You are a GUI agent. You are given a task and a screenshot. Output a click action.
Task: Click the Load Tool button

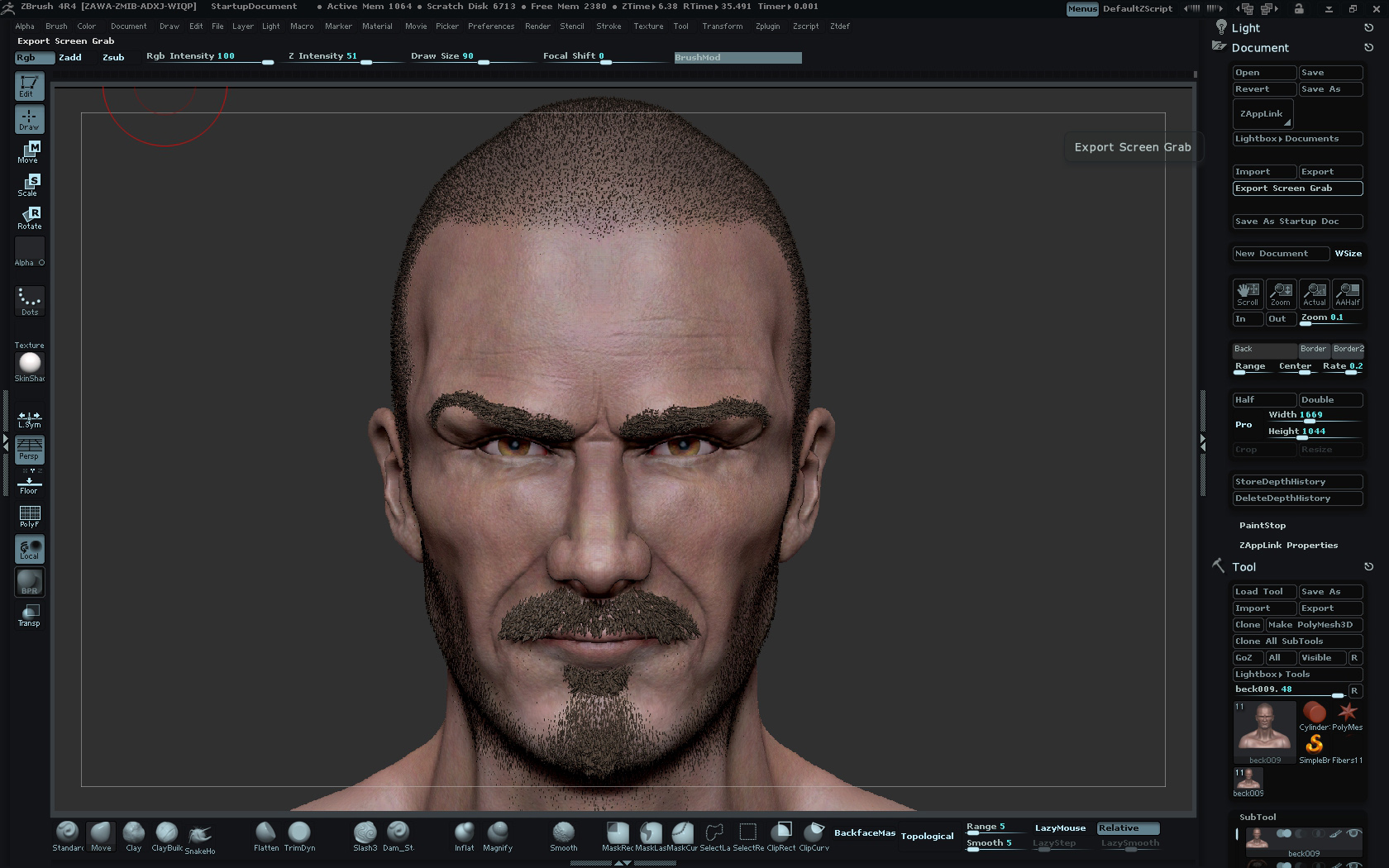click(x=1264, y=592)
